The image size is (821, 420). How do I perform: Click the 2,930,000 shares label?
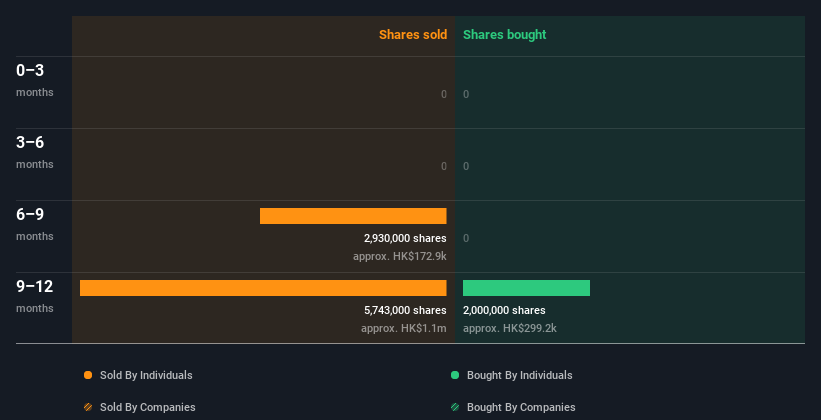405,238
